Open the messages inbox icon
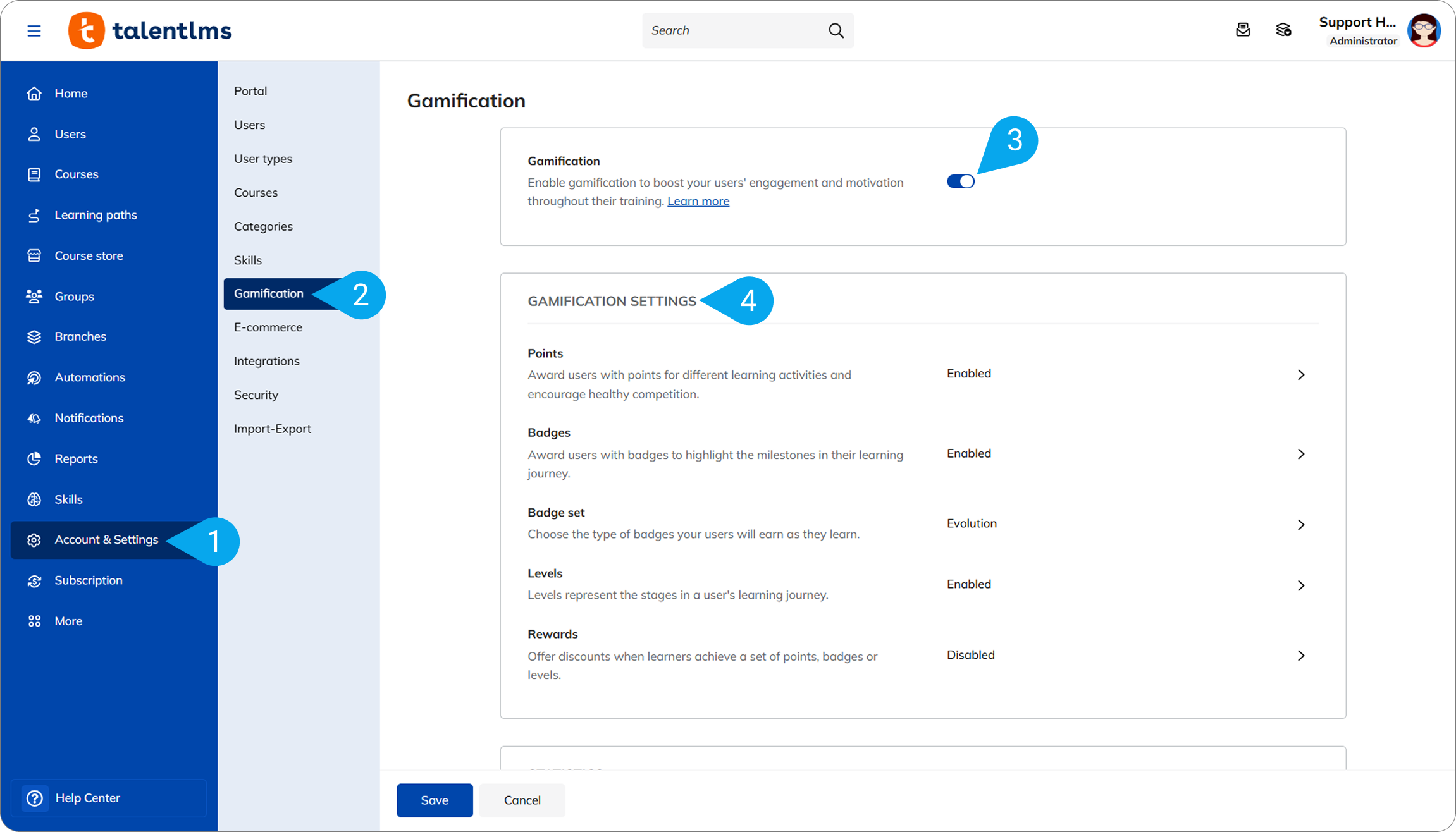This screenshot has width=1456, height=832. click(1242, 30)
